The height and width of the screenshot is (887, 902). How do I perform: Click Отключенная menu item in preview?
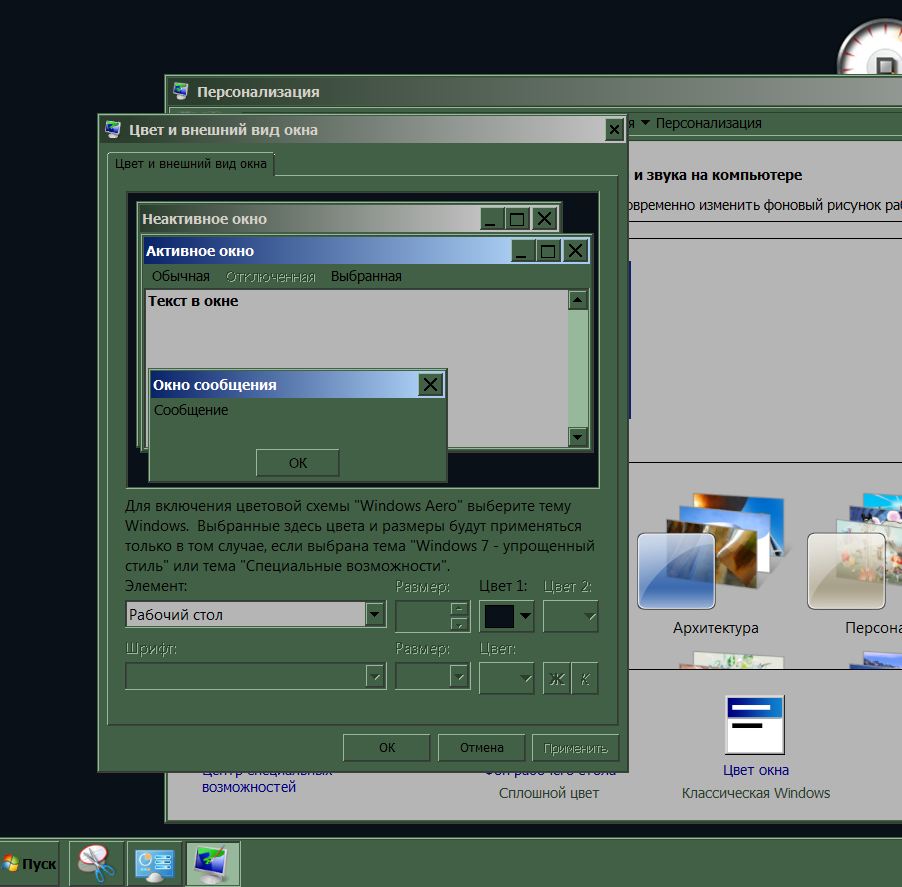[270, 277]
